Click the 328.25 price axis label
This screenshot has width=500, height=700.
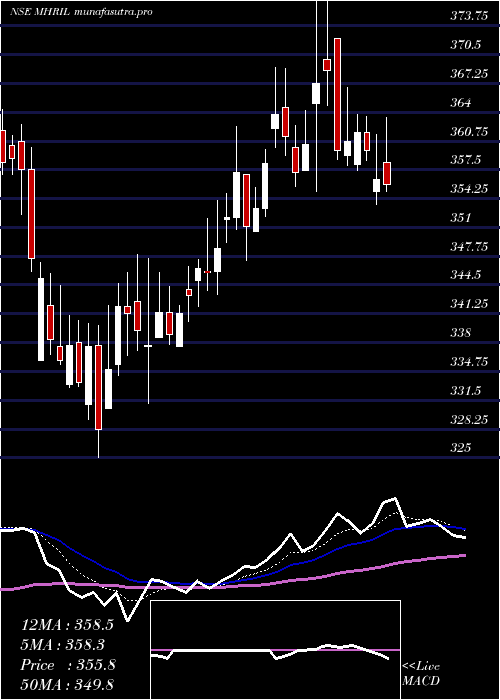pos(468,420)
